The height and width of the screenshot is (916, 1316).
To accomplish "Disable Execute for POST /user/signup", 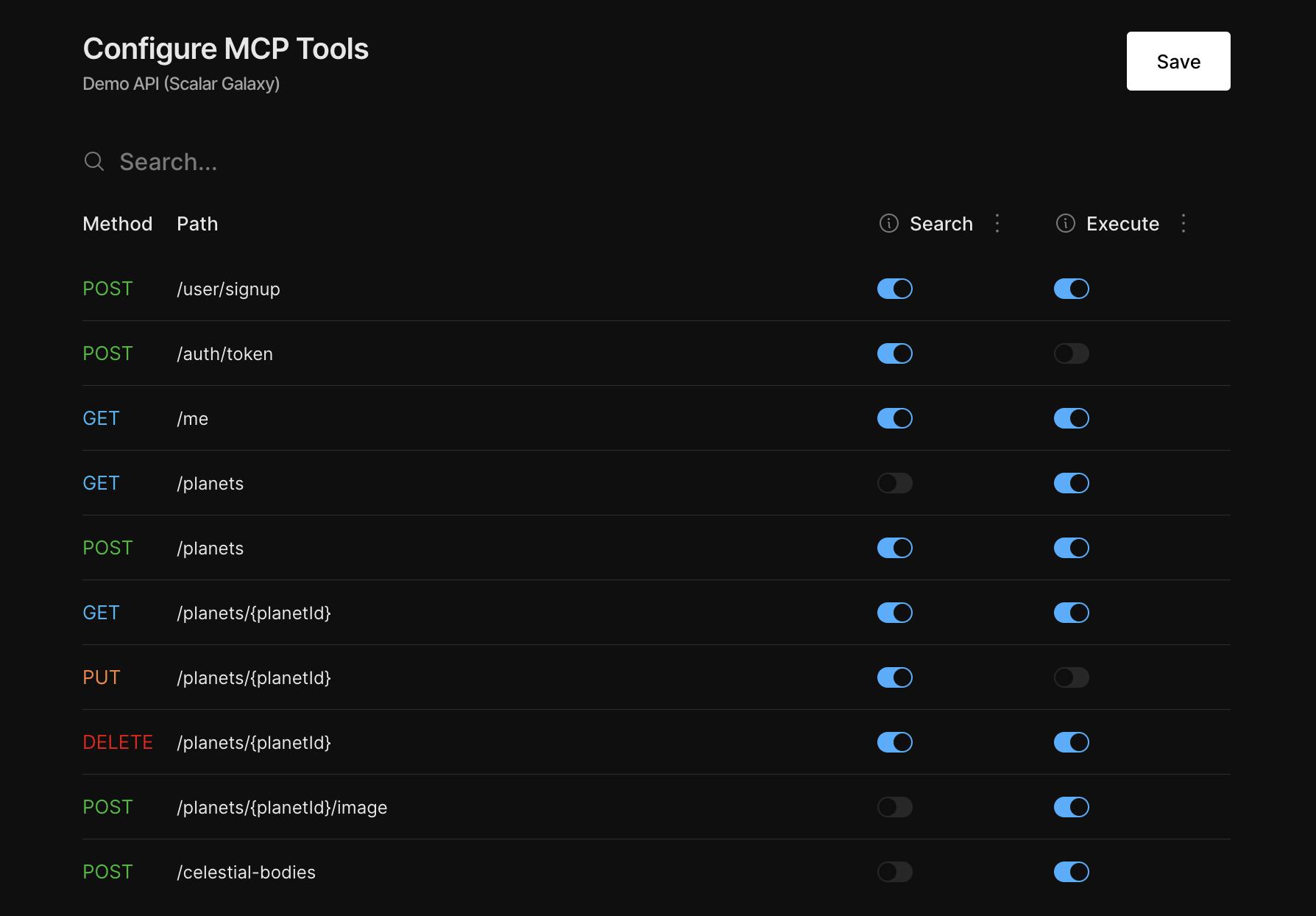I will pos(1071,289).
